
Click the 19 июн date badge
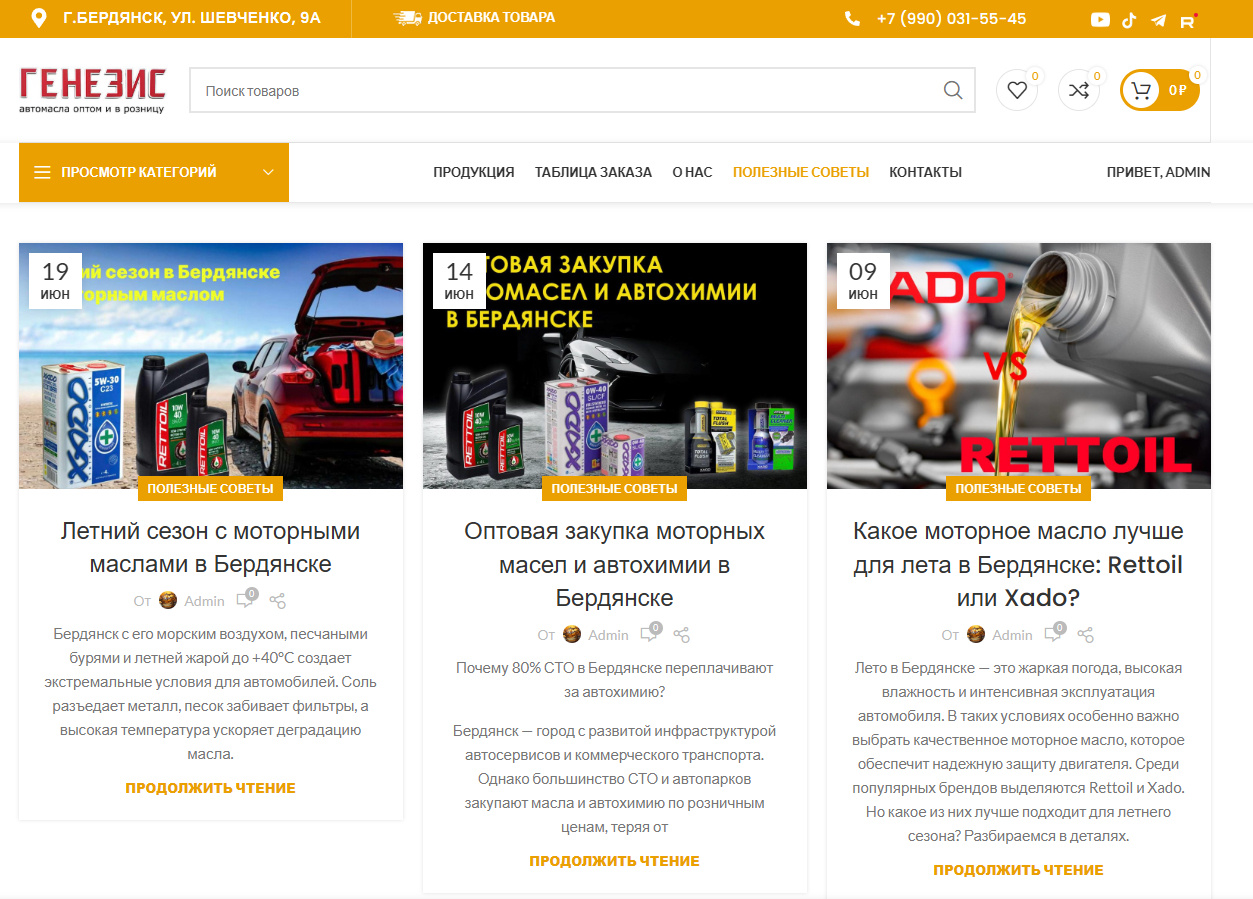pos(55,281)
